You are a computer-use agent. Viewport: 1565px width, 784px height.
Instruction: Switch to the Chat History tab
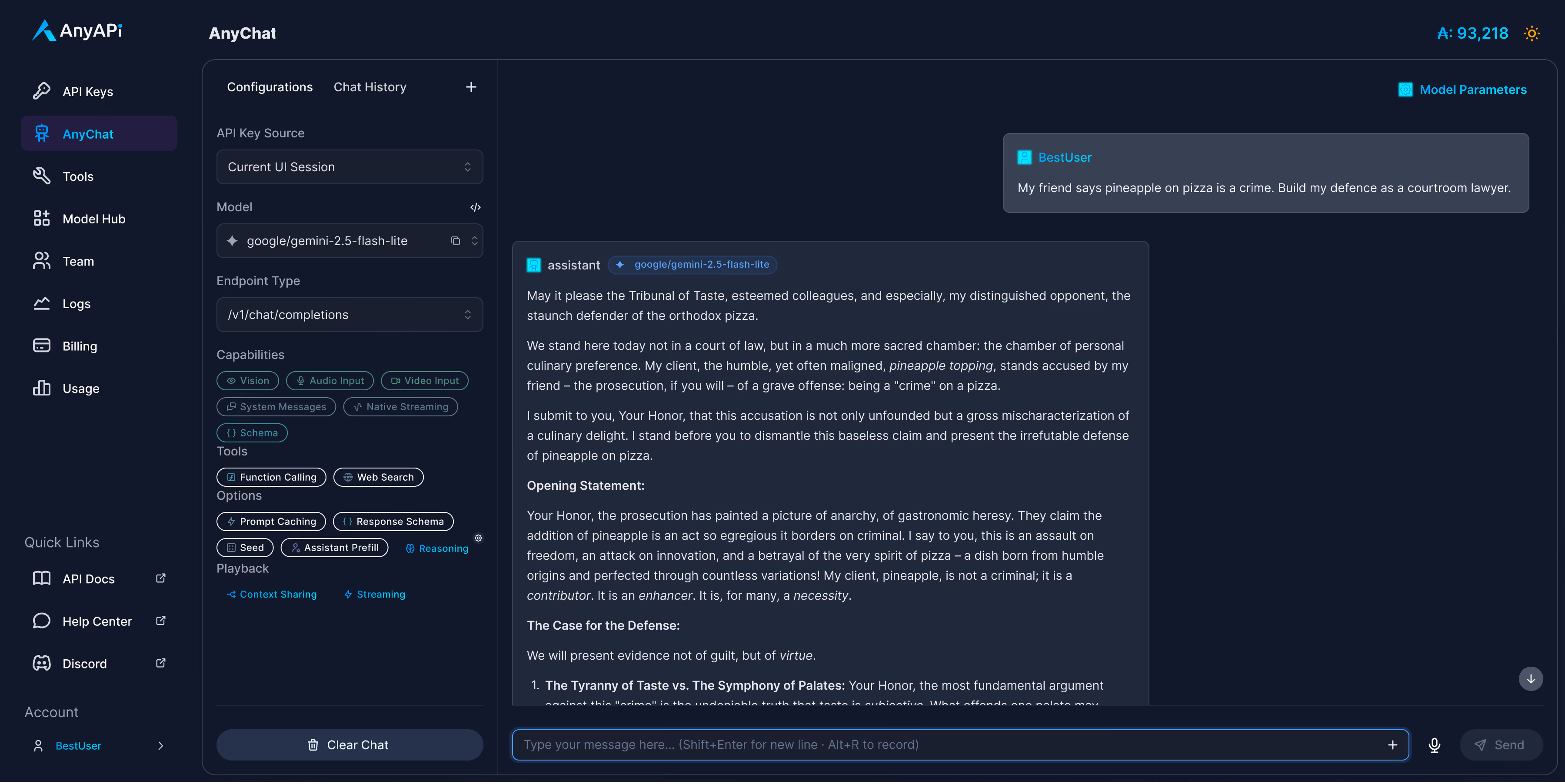pyautogui.click(x=370, y=87)
